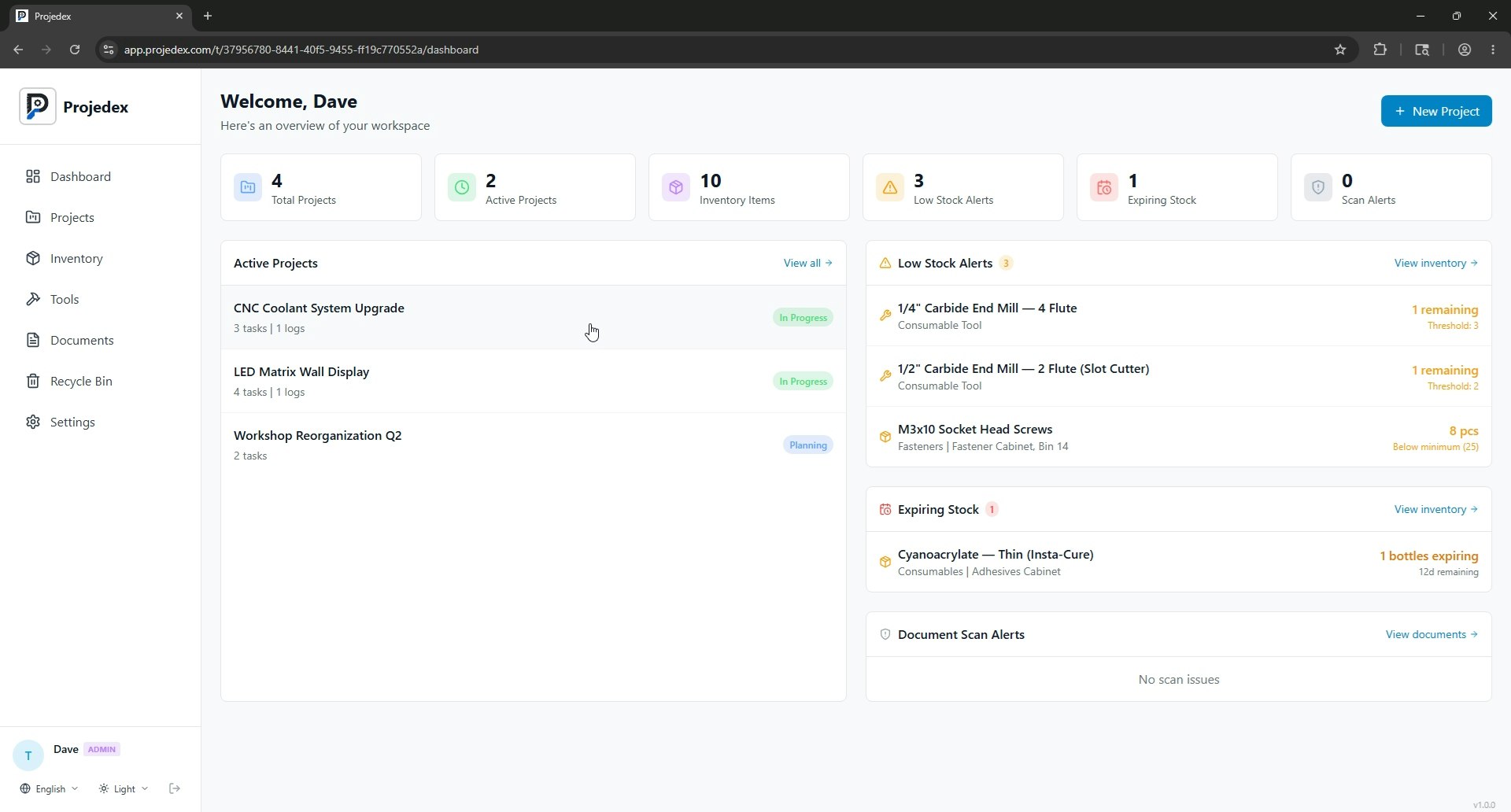Click the Planning badge on Workshop Reorganization
The height and width of the screenshot is (812, 1511).
click(807, 445)
